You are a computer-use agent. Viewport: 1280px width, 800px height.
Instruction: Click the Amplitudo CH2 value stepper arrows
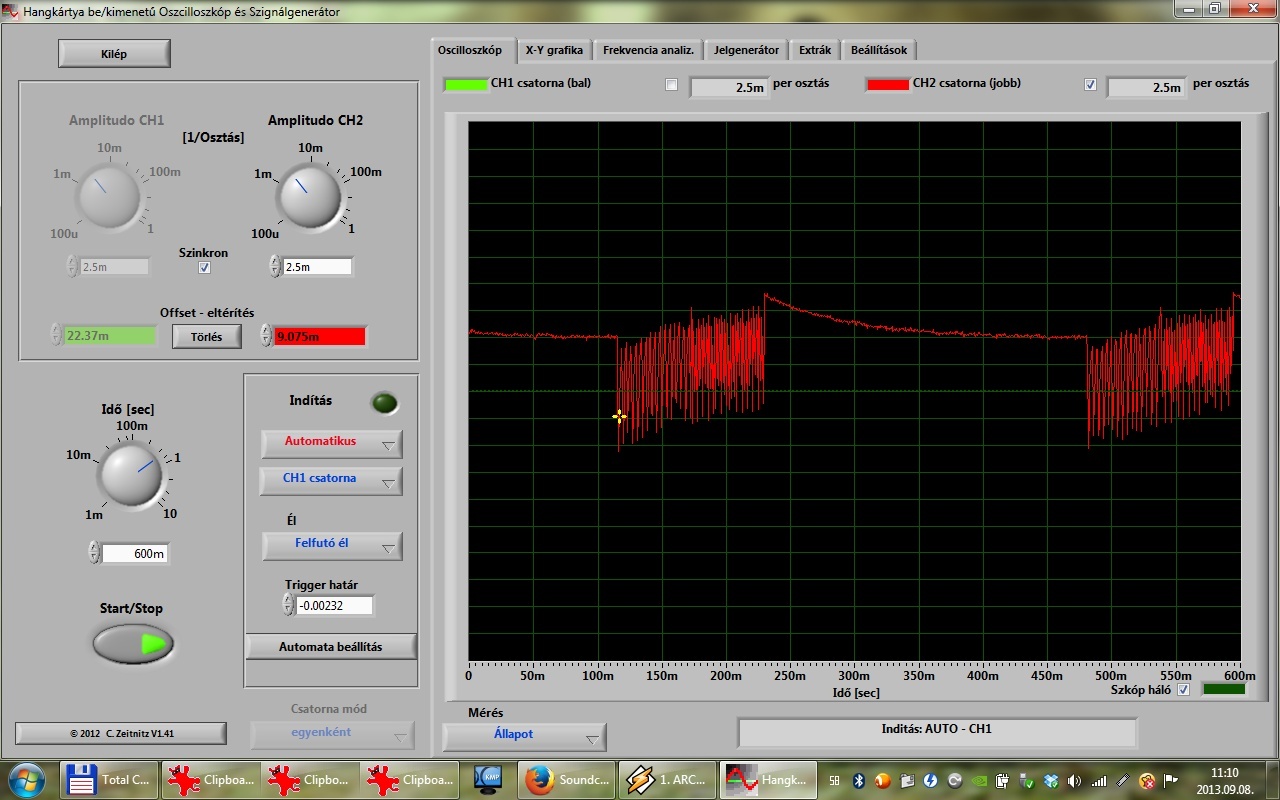pyautogui.click(x=275, y=266)
